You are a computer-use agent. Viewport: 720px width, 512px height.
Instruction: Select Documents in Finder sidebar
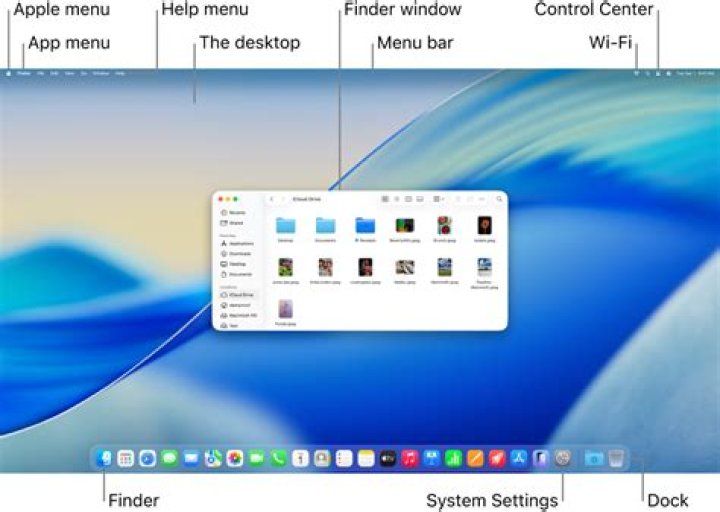click(x=236, y=274)
